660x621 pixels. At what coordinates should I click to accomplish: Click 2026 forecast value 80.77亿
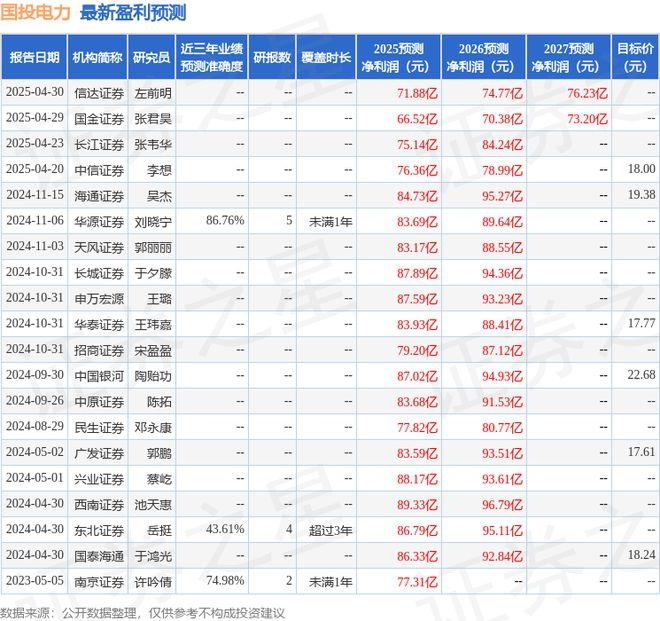[x=502, y=427]
